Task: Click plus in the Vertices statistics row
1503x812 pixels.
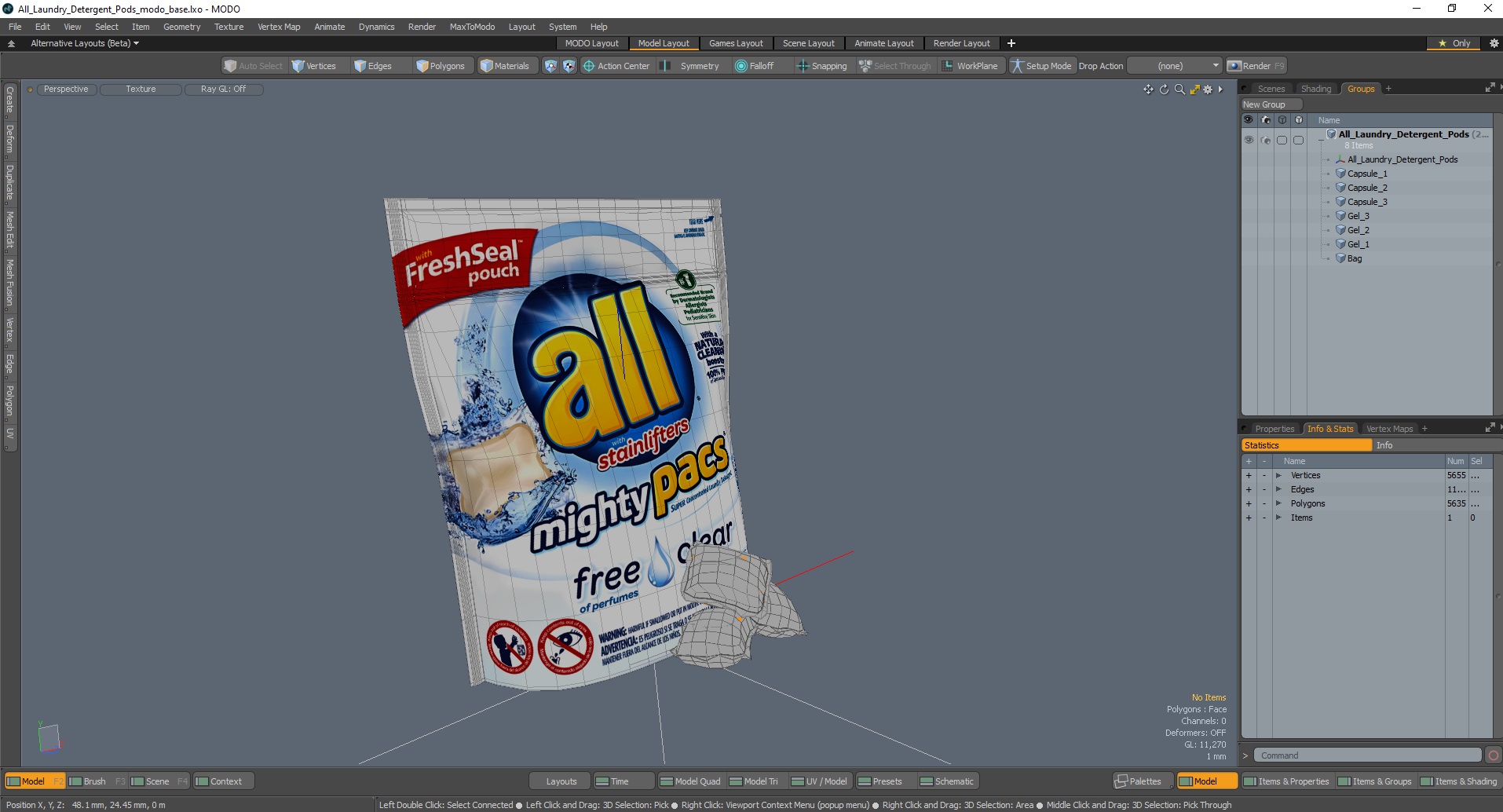Action: click(x=1249, y=475)
